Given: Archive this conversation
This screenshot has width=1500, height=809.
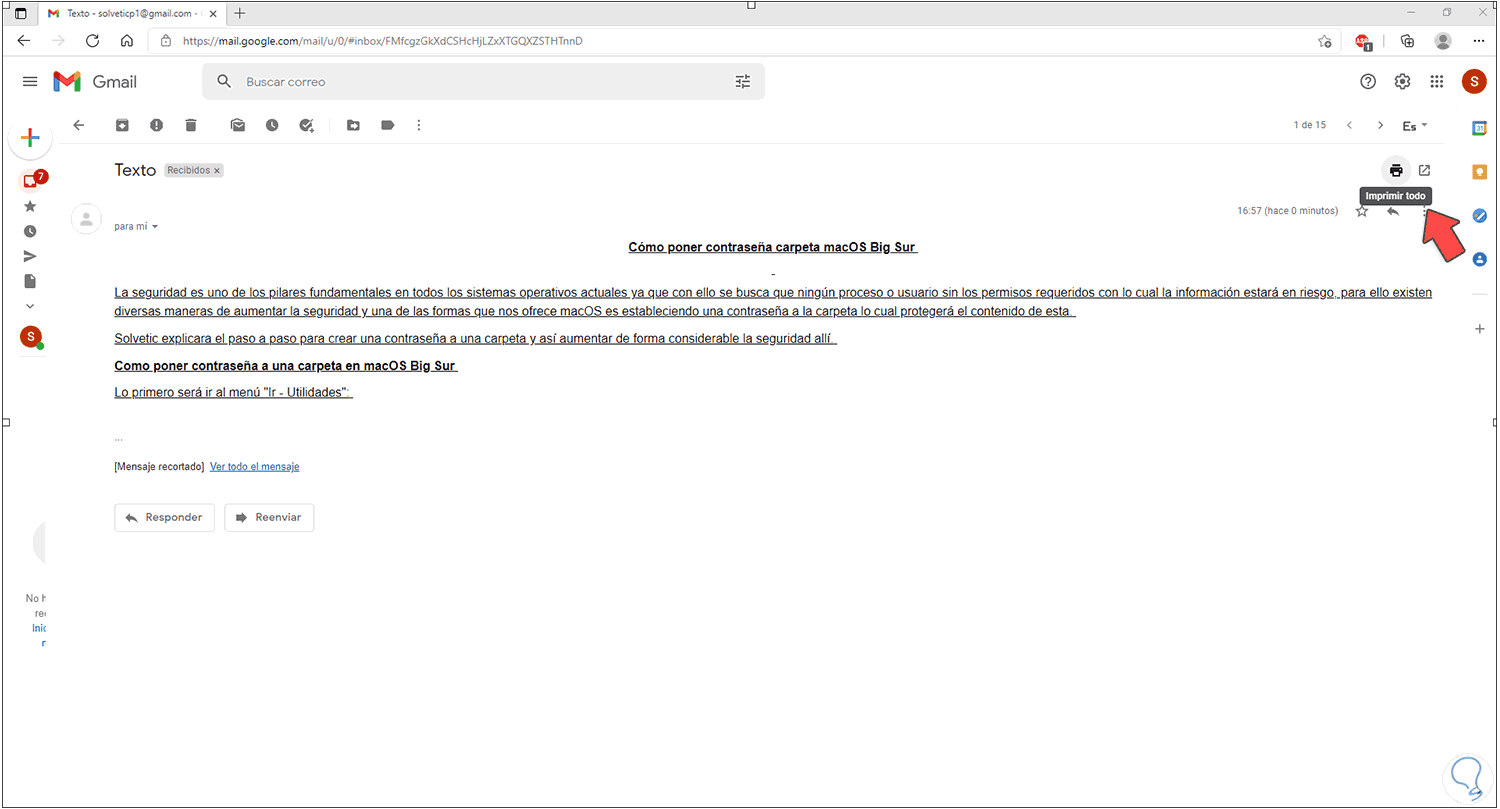Looking at the screenshot, I should 122,125.
